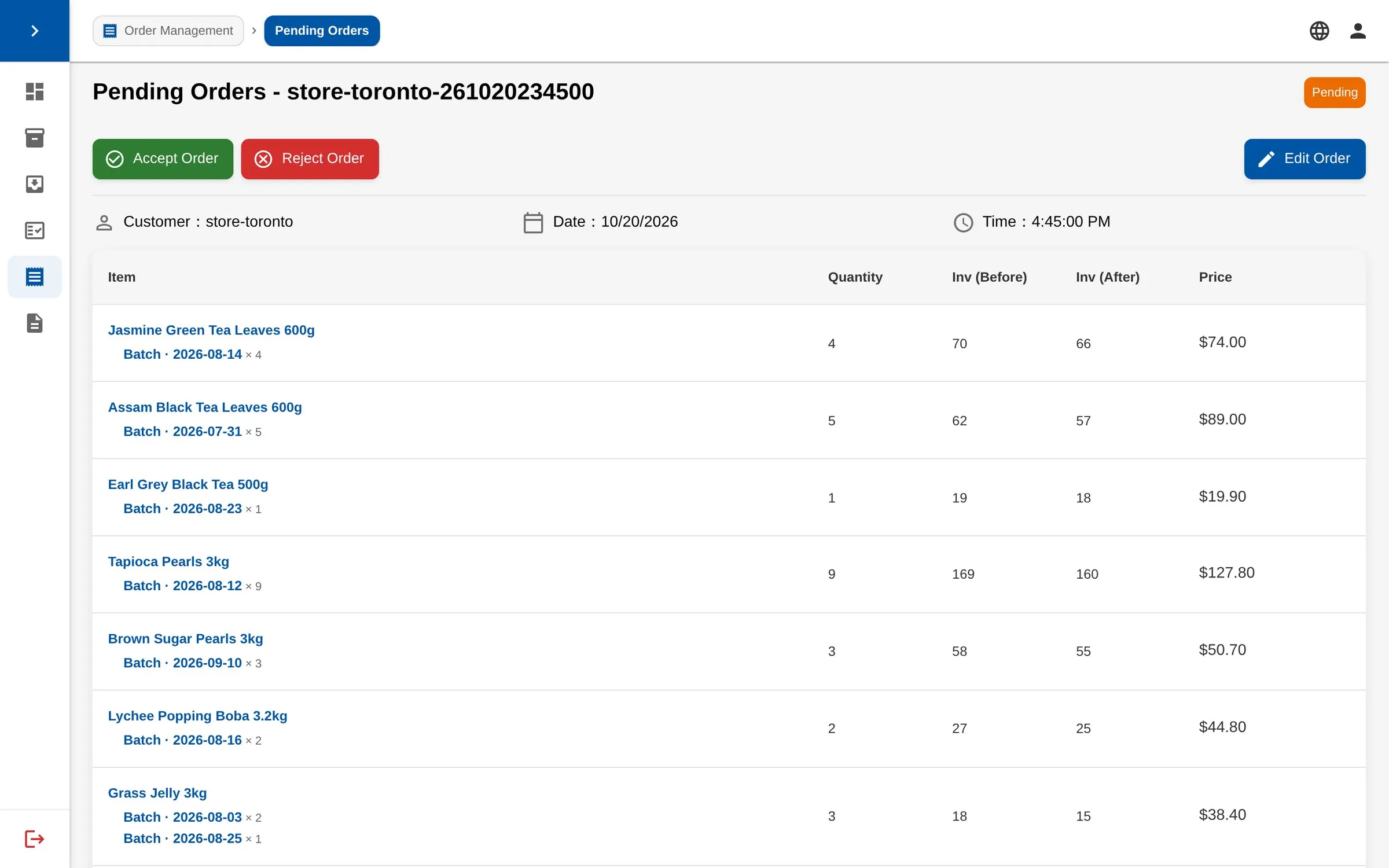Click the customer person icon
This screenshot has height=868, width=1389.
coord(104,223)
